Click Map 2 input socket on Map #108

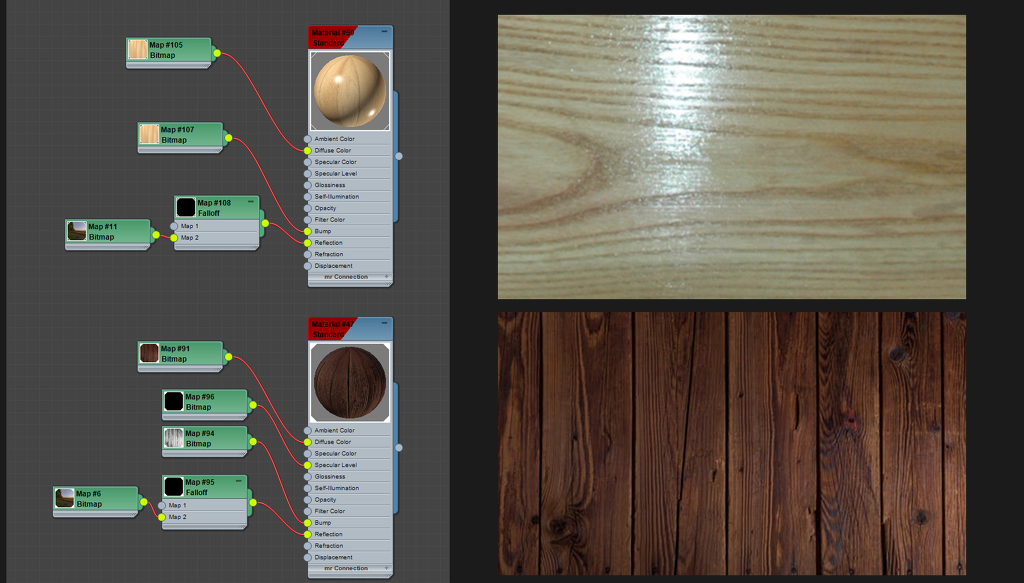pos(174,238)
